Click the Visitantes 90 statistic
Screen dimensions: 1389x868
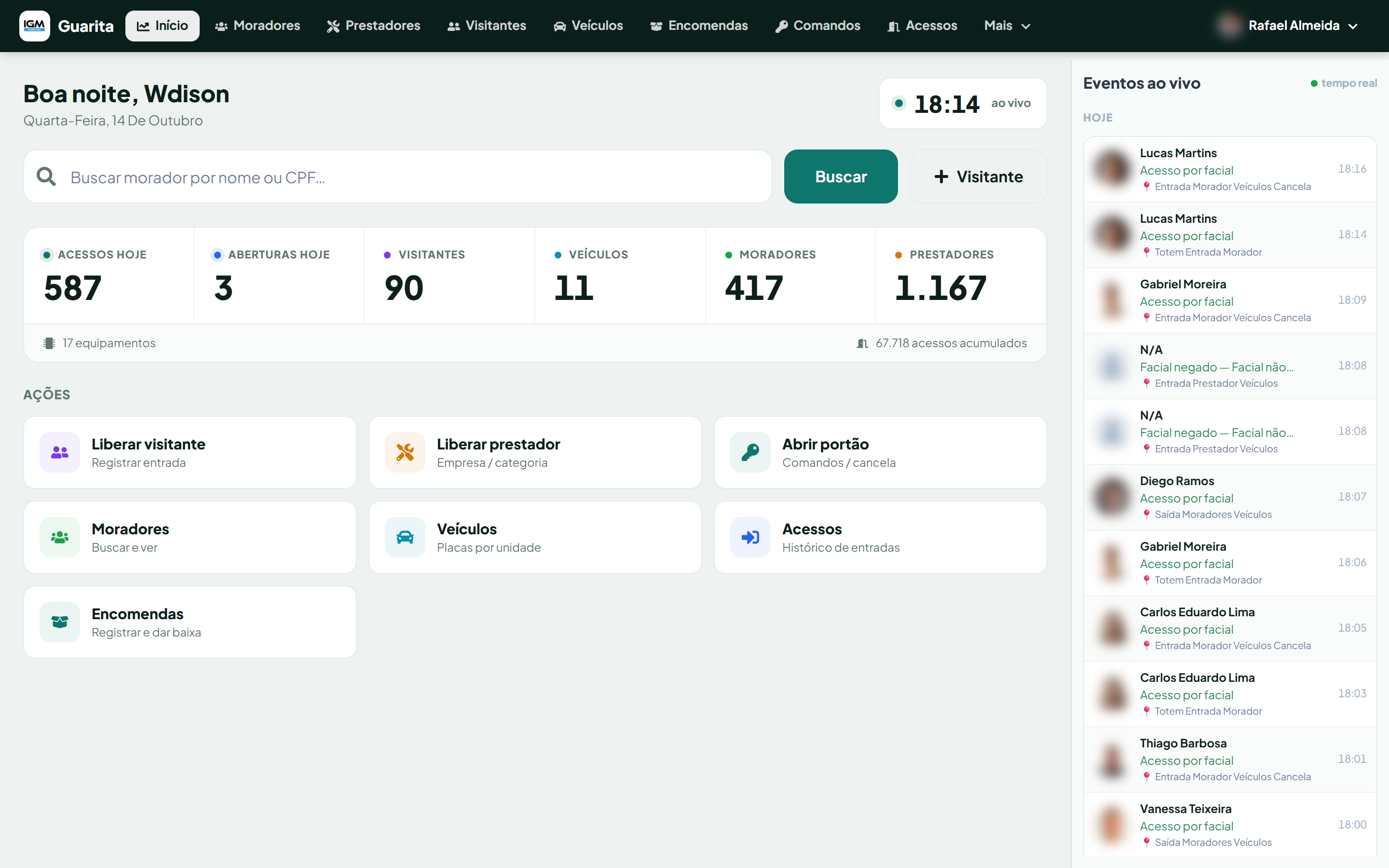click(449, 275)
